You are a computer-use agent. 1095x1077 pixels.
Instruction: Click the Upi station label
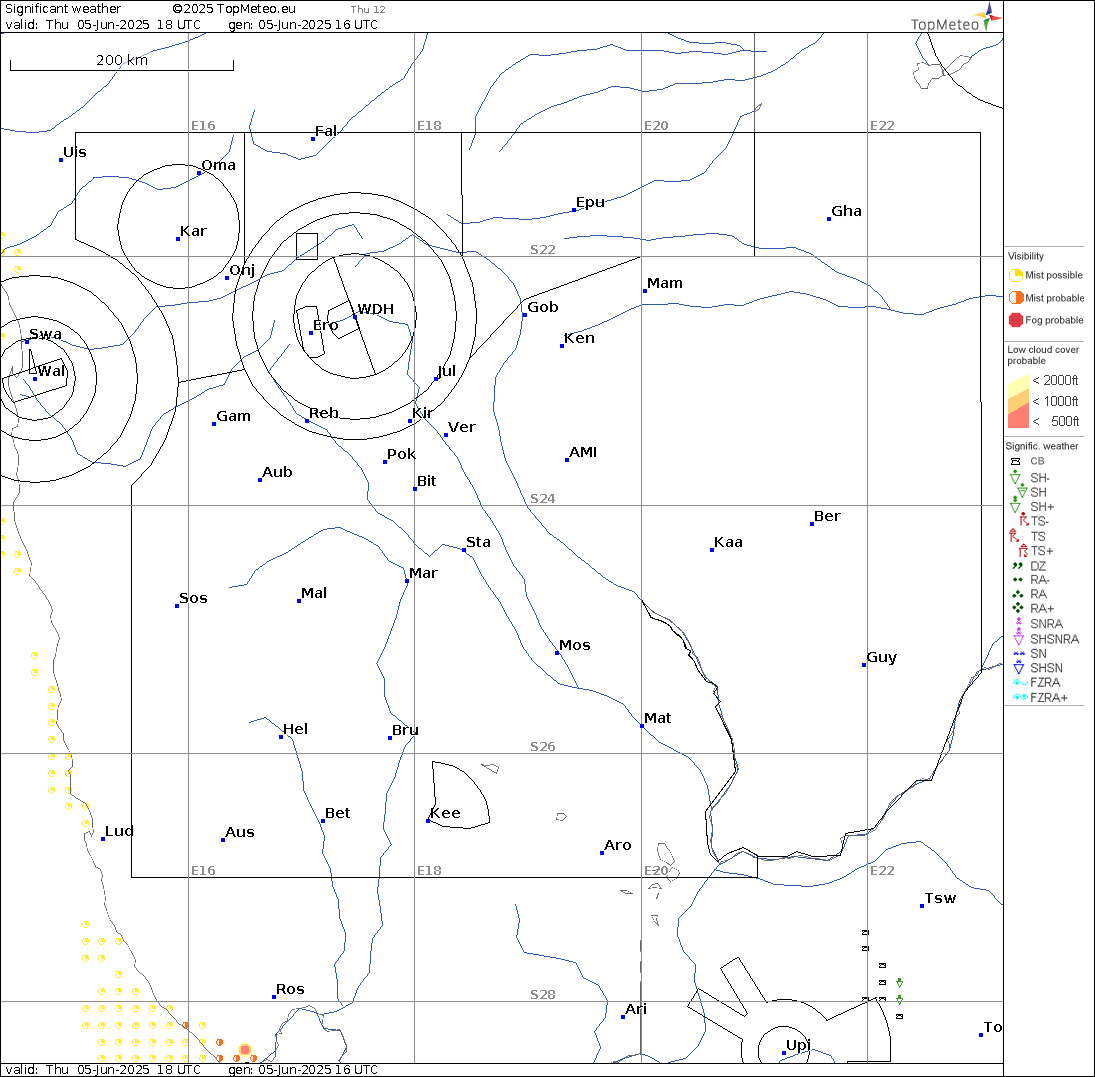click(798, 1045)
